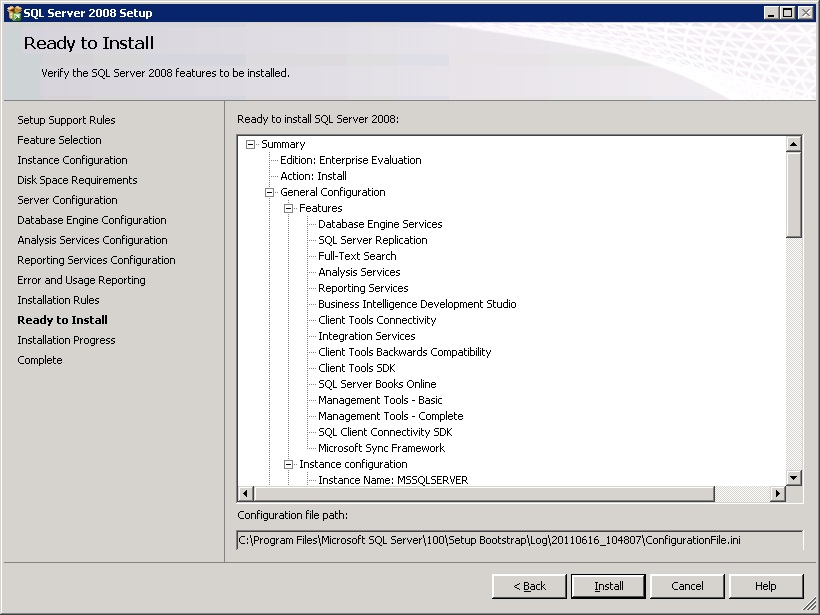Select 'Microsoft Sync Framework' row

[381, 448]
